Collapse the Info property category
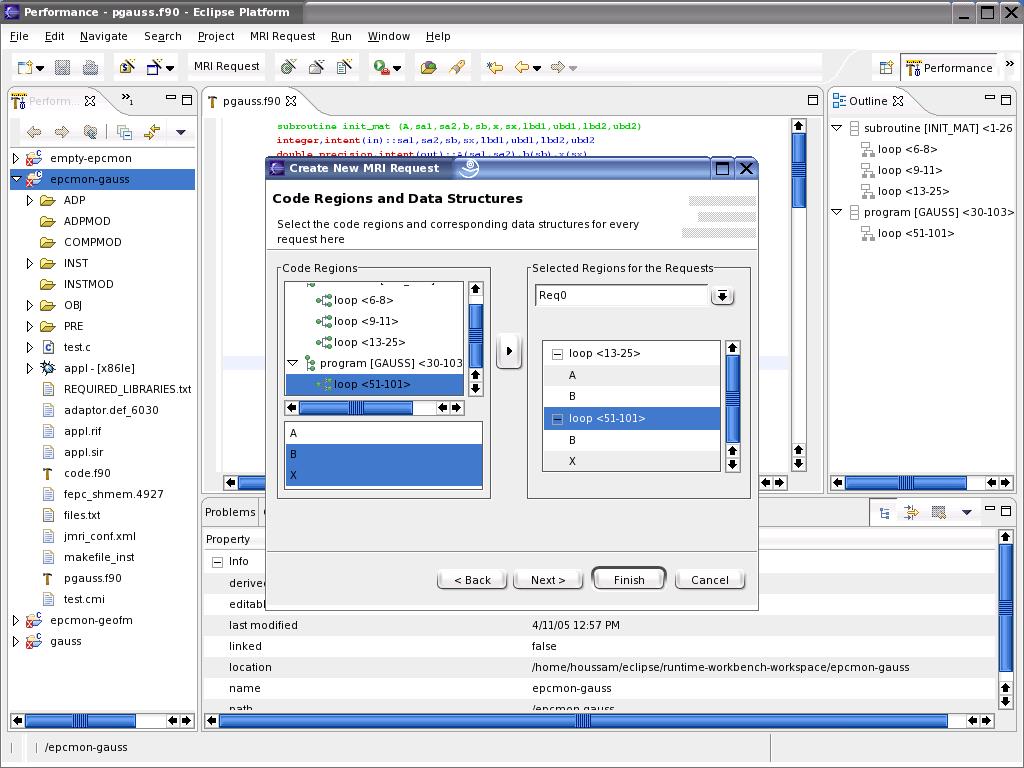This screenshot has height=768, width=1024. coord(217,562)
